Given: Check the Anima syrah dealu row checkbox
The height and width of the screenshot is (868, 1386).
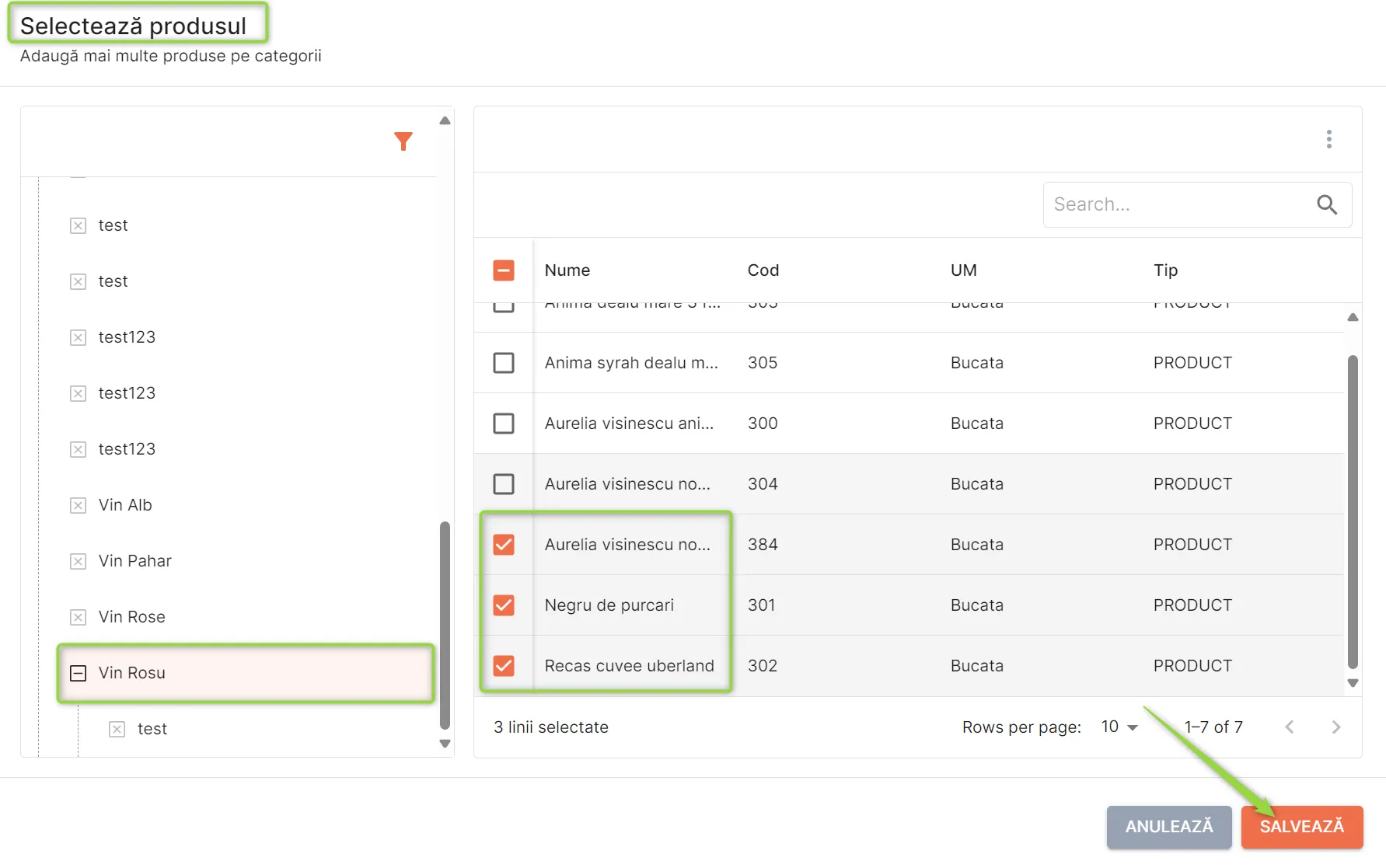Looking at the screenshot, I should (x=504, y=363).
